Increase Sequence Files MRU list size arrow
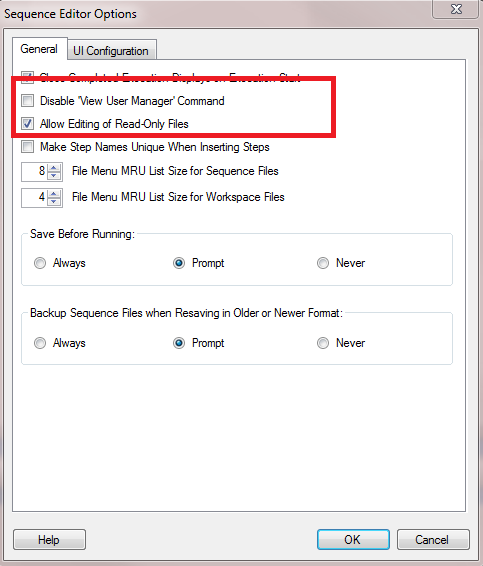The width and height of the screenshot is (483, 566). click(x=54, y=167)
